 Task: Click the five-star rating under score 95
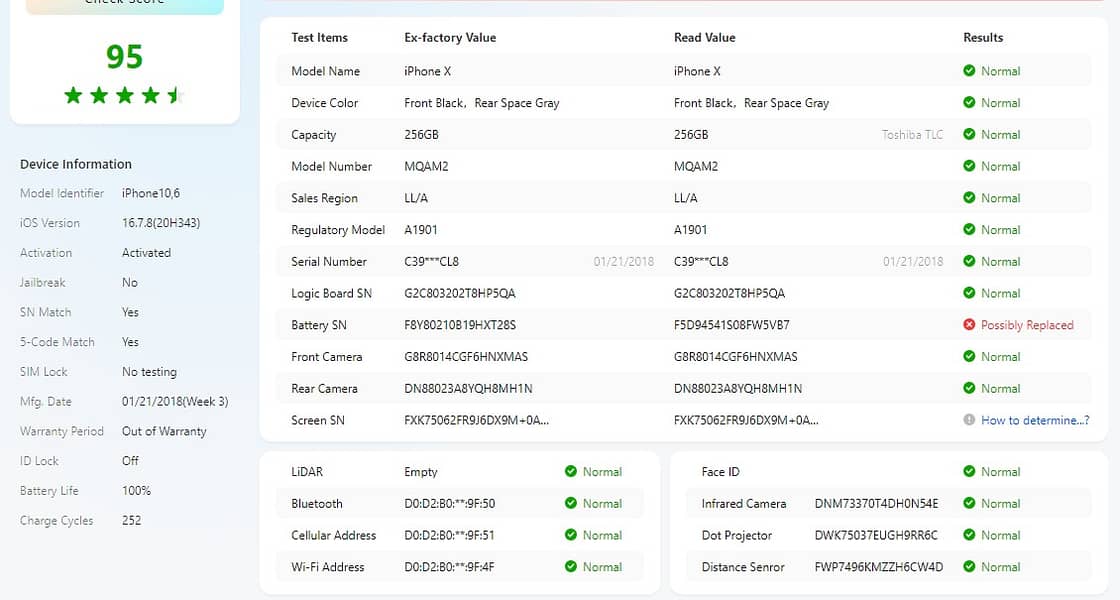[x=124, y=95]
